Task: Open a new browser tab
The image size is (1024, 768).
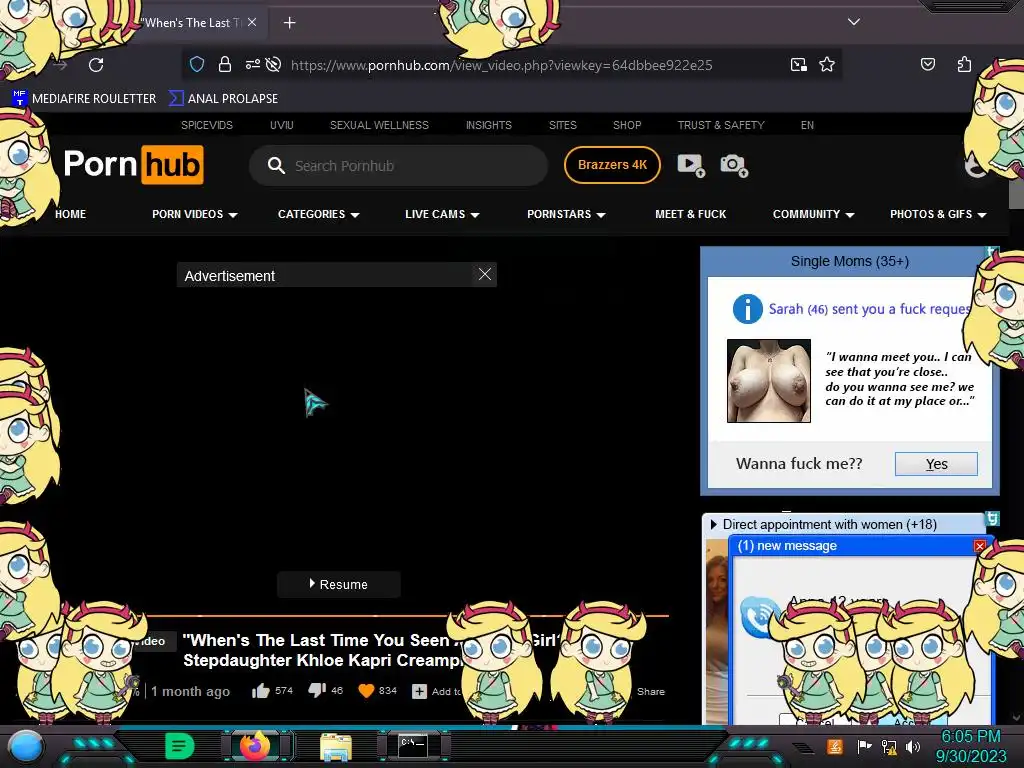Action: point(289,23)
